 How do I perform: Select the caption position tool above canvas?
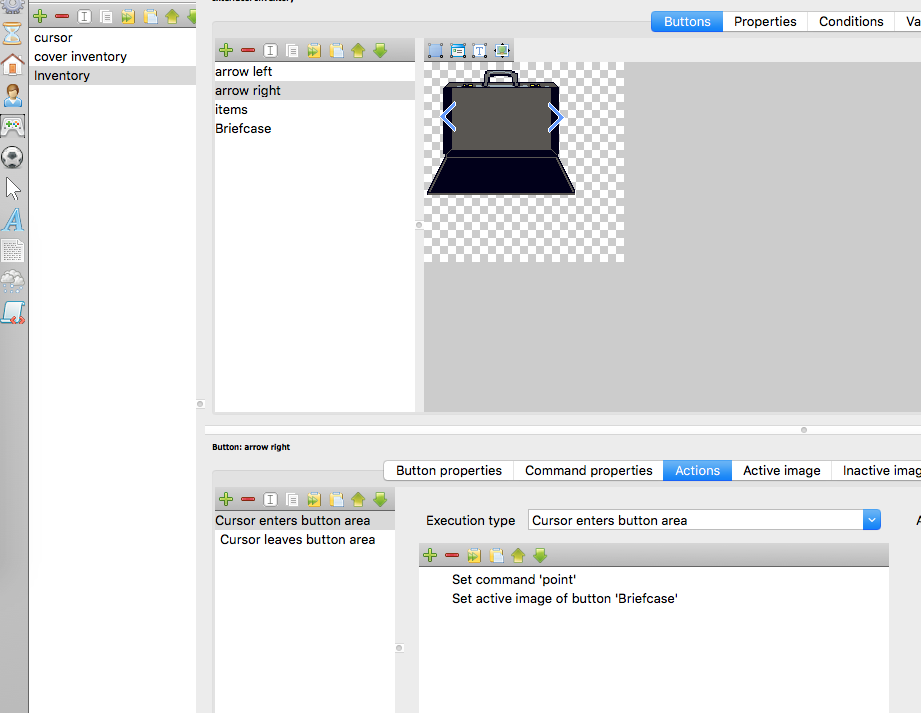pyautogui.click(x=458, y=51)
